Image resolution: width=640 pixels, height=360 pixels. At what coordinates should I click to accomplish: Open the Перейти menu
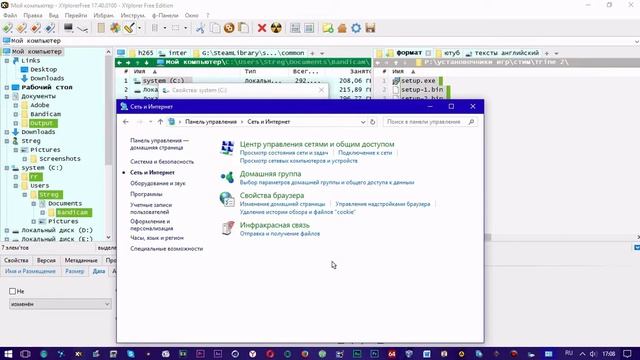point(76,16)
